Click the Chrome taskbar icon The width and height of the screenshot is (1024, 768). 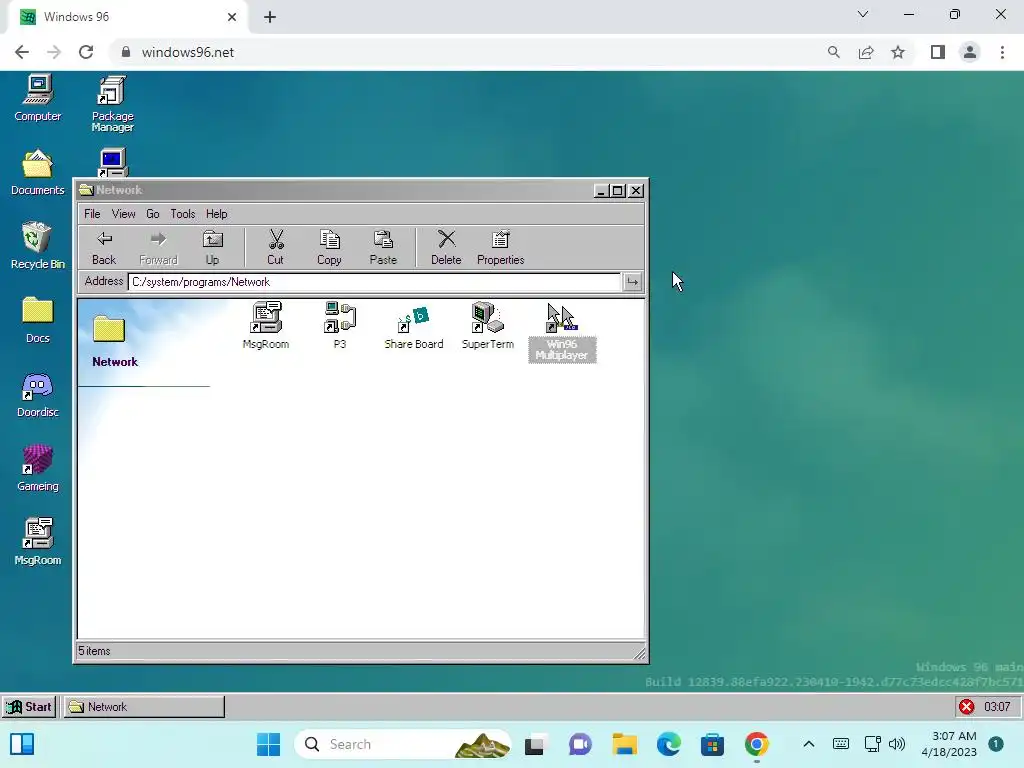[756, 744]
